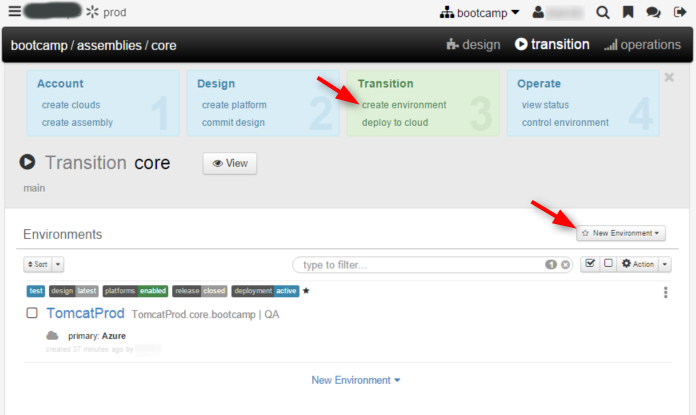Click the create clouds link

click(x=71, y=105)
